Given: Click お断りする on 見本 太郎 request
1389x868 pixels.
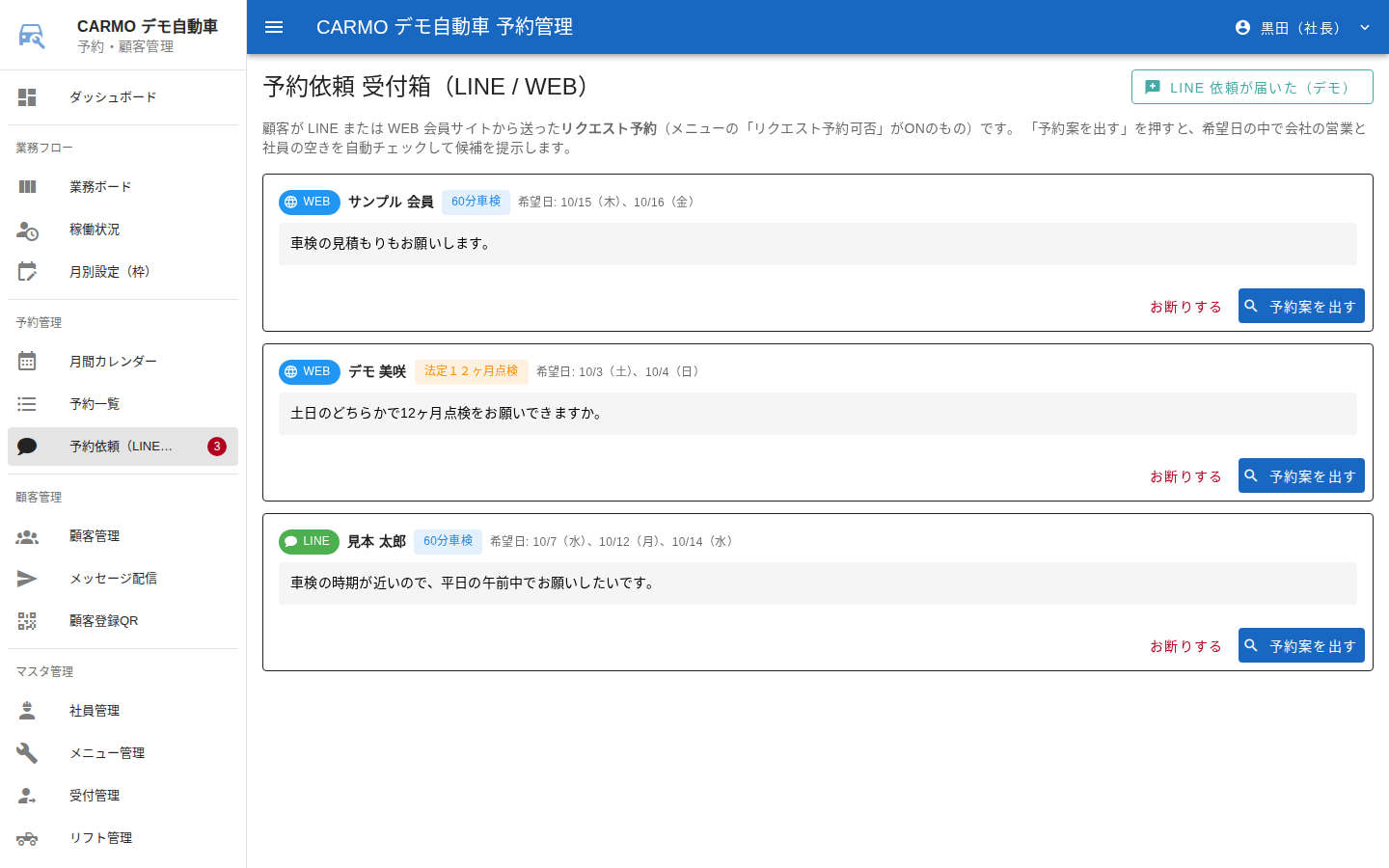Looking at the screenshot, I should 1185,646.
